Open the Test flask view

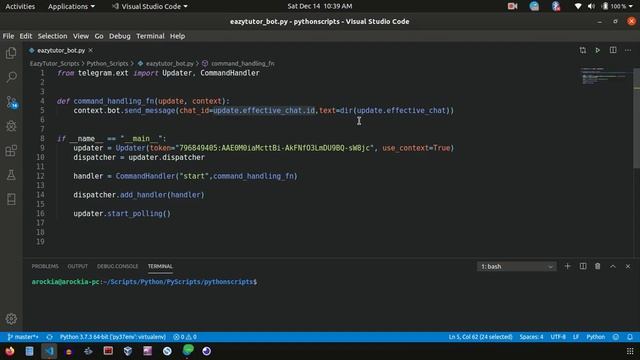[11, 175]
